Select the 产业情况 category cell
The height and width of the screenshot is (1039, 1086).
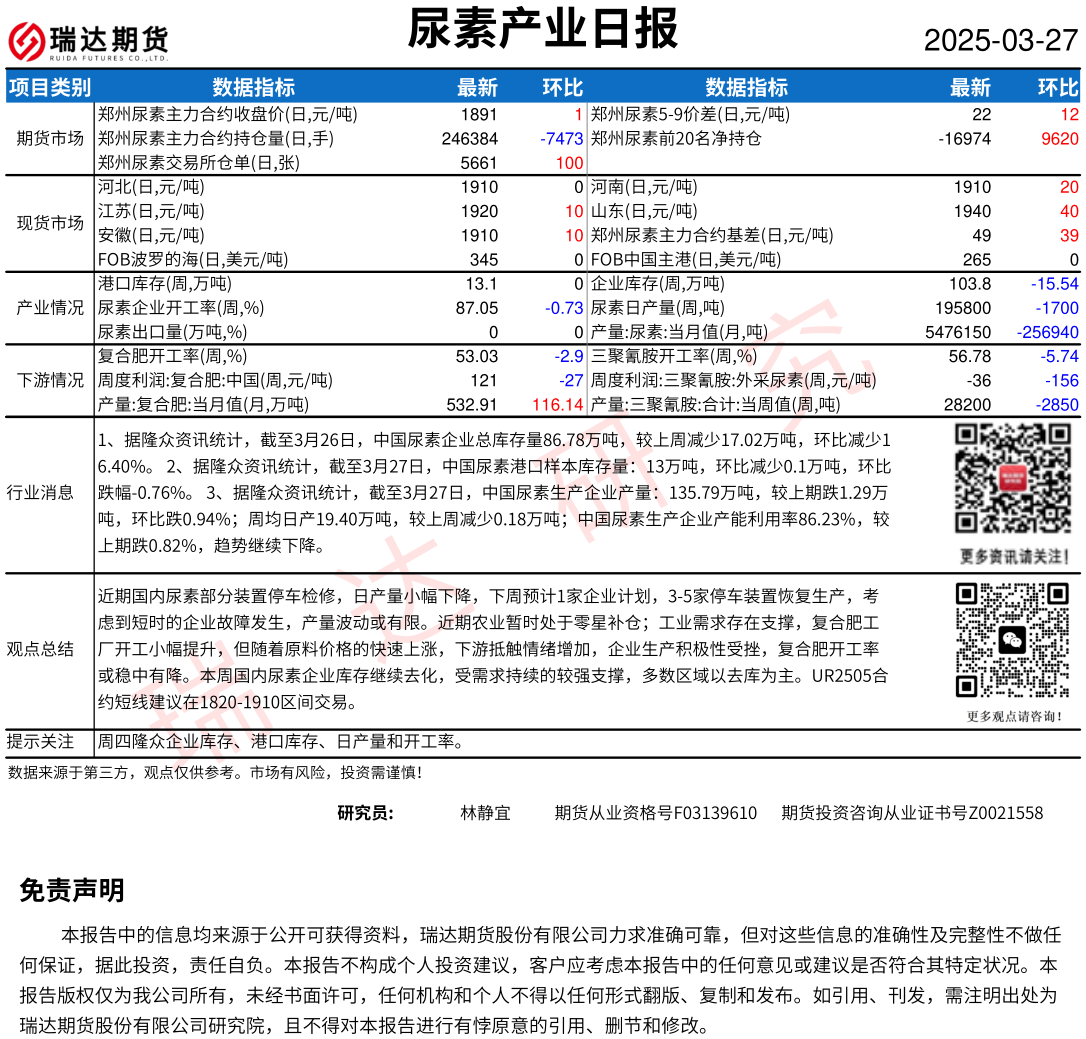click(x=50, y=308)
